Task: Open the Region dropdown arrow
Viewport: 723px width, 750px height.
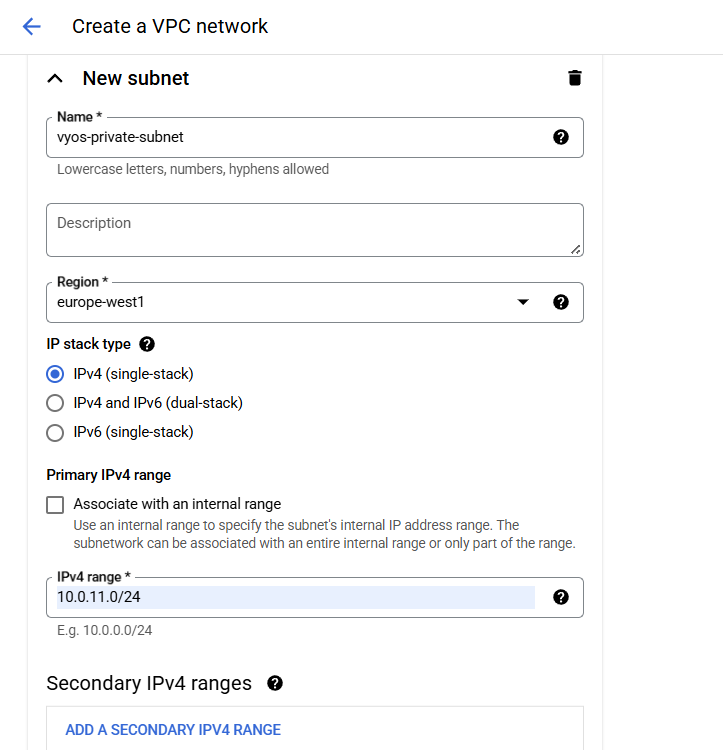Action: (522, 302)
